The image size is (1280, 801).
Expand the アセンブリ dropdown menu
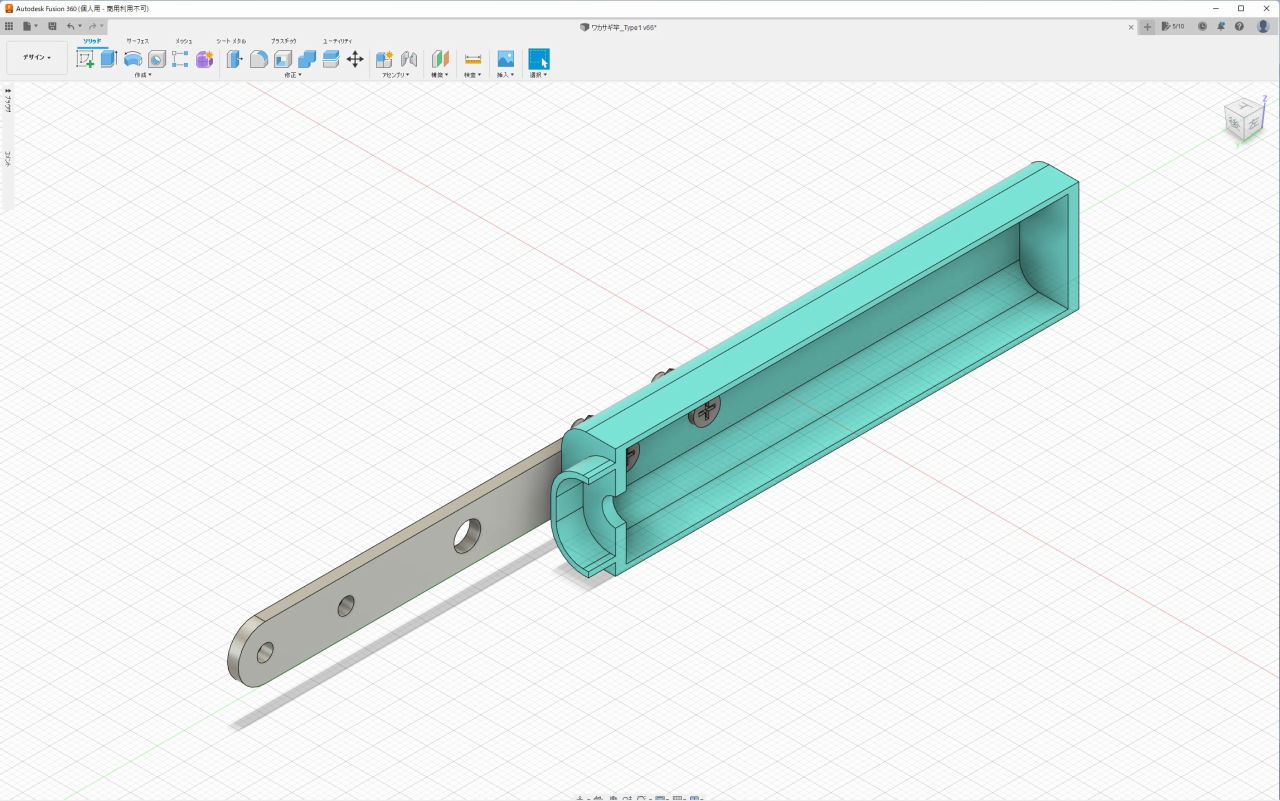(396, 75)
